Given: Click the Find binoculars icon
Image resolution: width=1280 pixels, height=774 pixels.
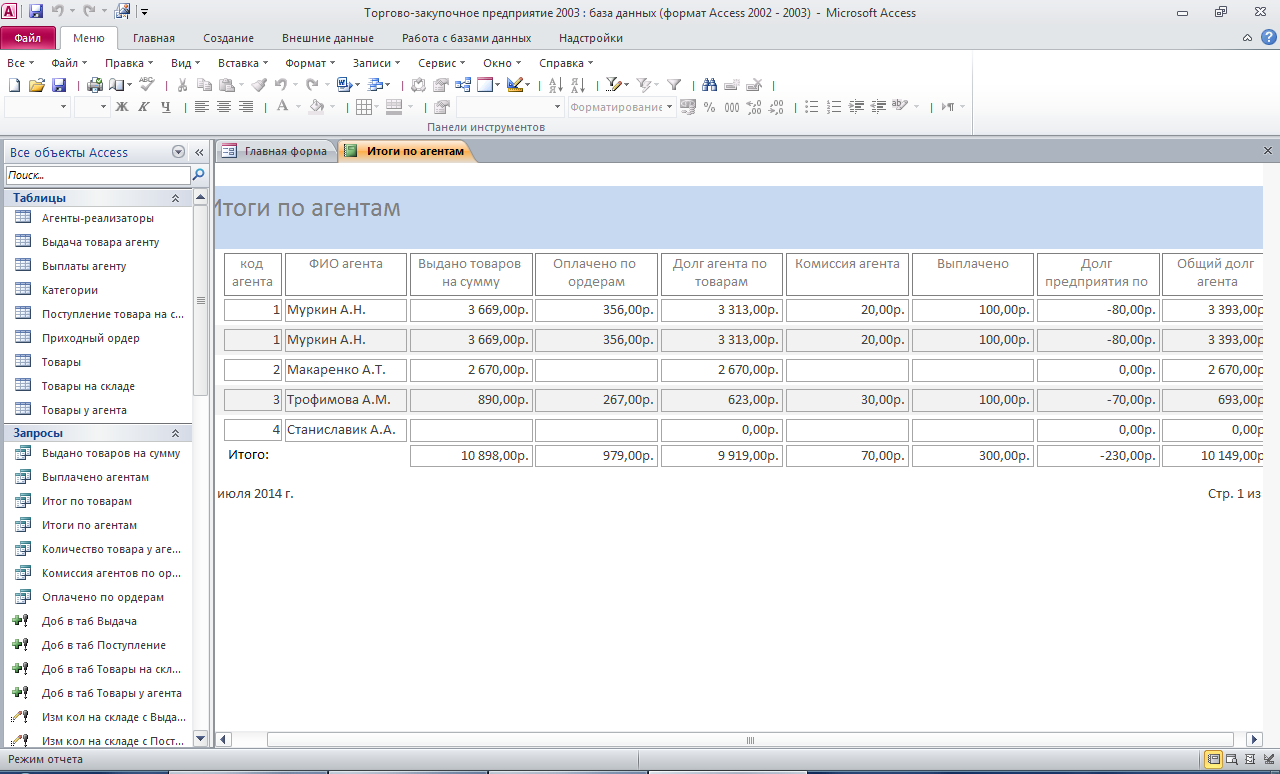Looking at the screenshot, I should [x=710, y=85].
